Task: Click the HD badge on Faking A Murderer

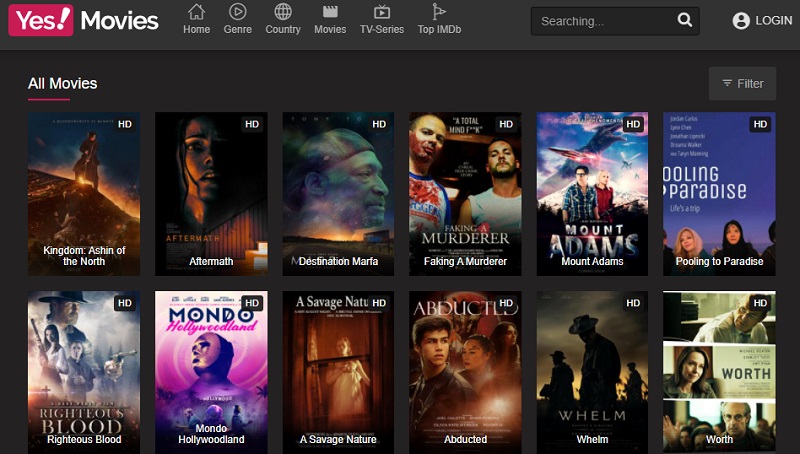Action: click(x=506, y=124)
